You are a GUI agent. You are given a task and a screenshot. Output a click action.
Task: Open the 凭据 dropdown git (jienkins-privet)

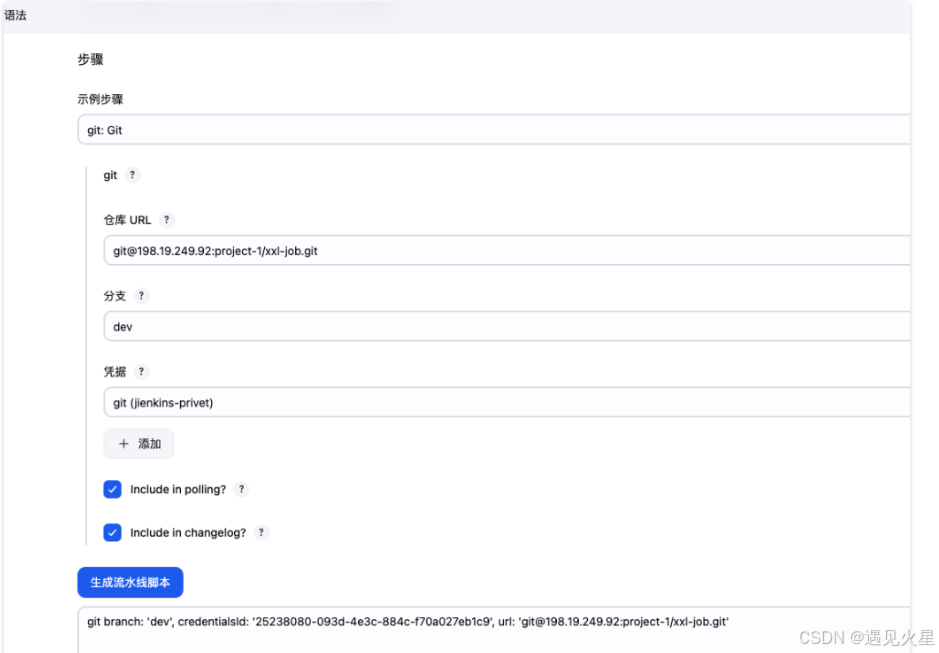coord(507,402)
